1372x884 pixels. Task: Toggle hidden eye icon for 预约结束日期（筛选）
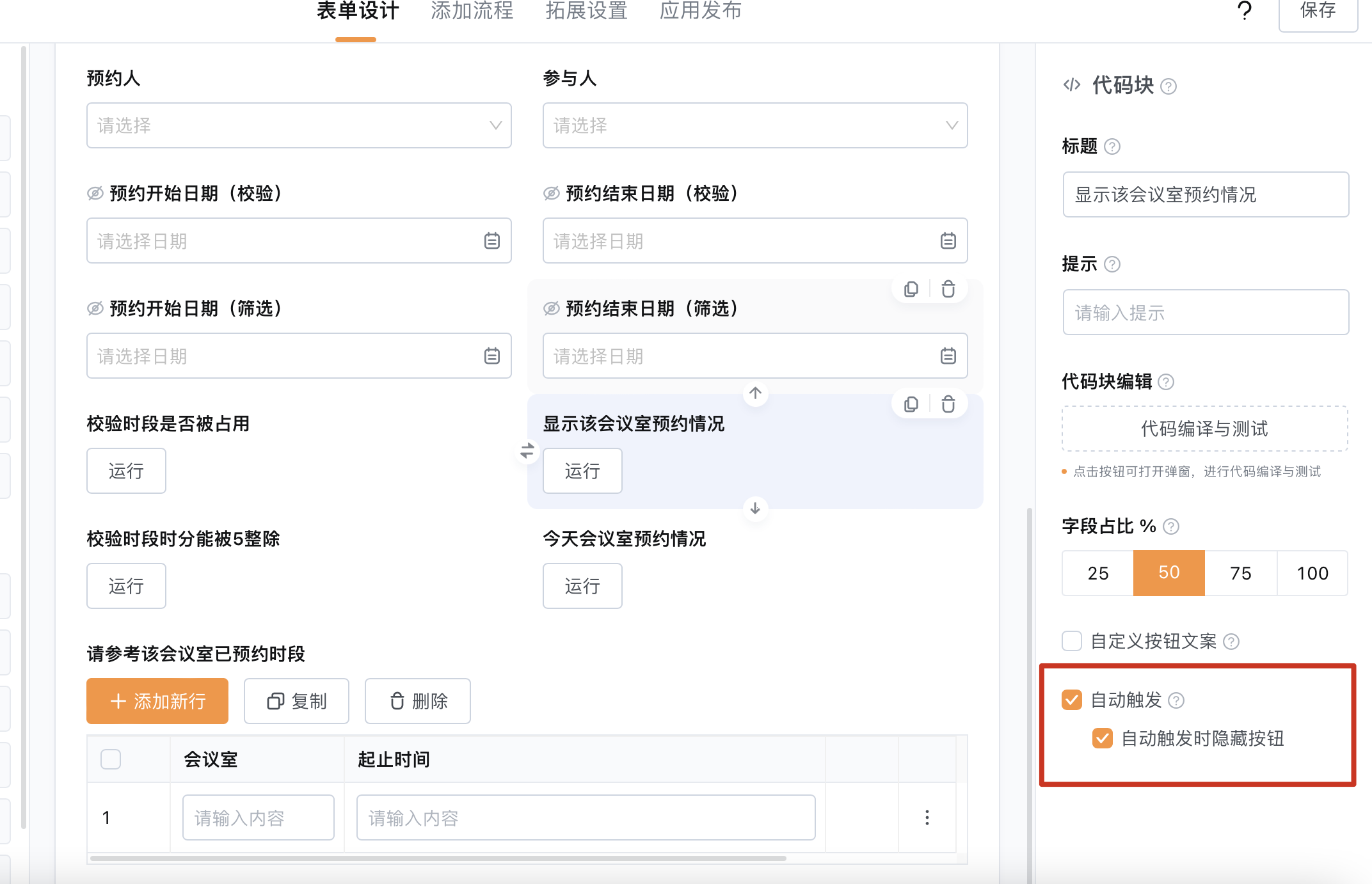point(552,308)
